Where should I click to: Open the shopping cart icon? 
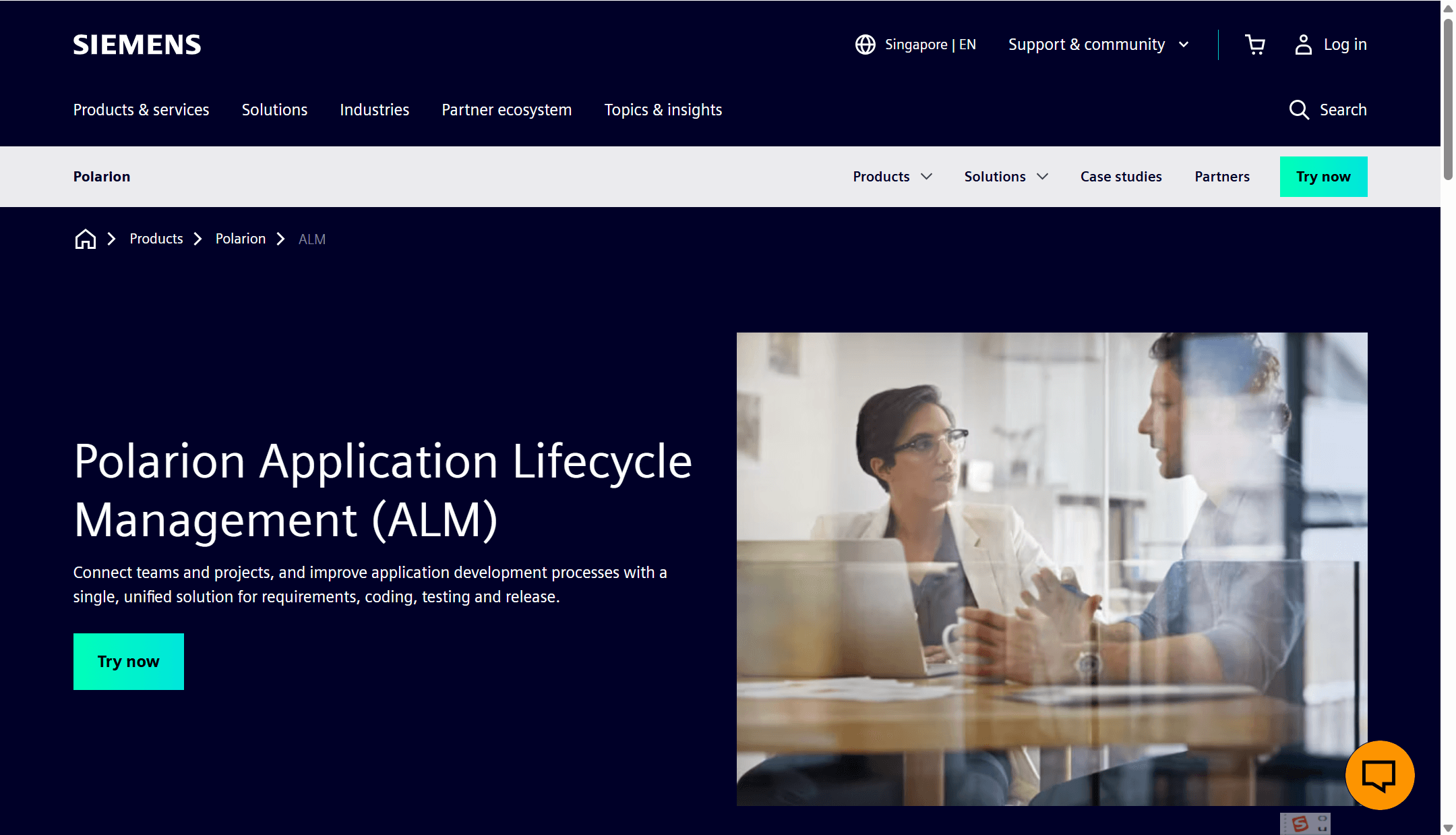[x=1255, y=45]
